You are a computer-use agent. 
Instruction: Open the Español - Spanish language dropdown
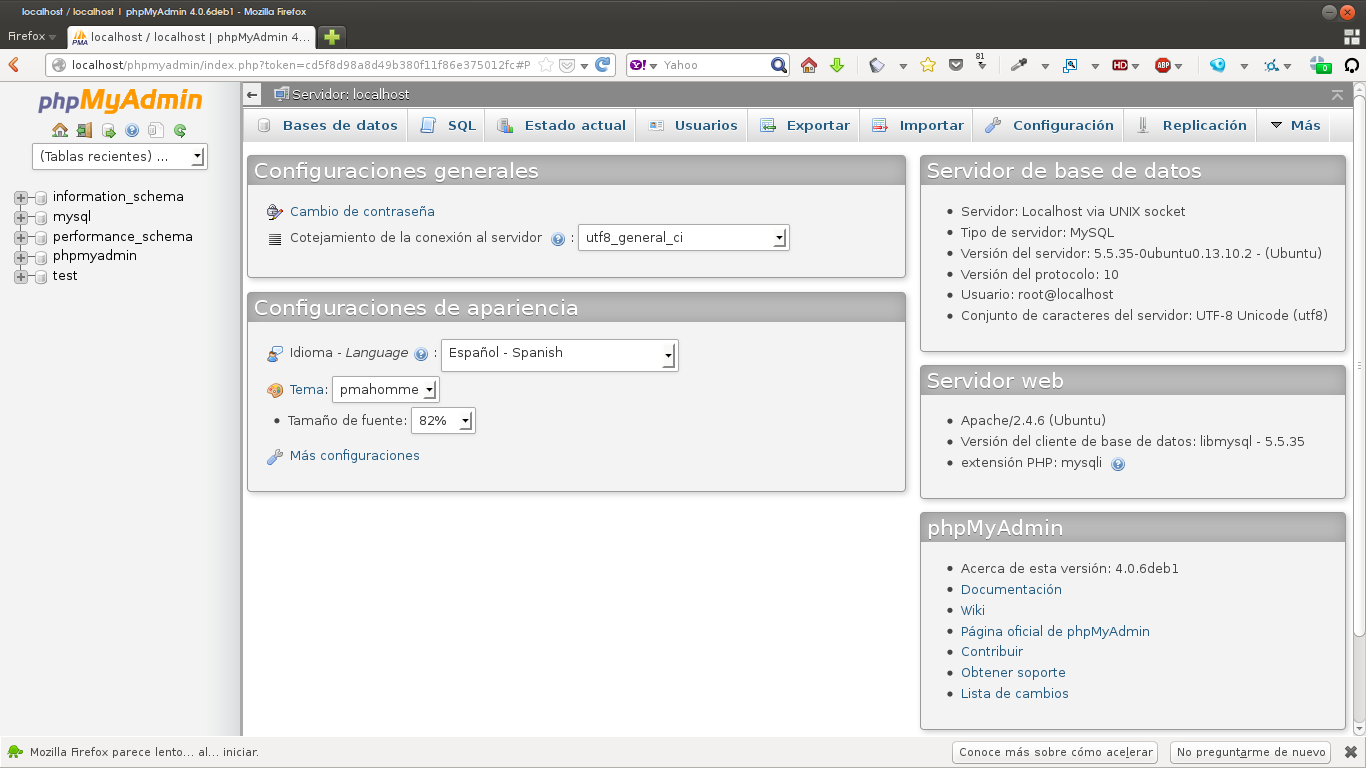pyautogui.click(x=560, y=355)
